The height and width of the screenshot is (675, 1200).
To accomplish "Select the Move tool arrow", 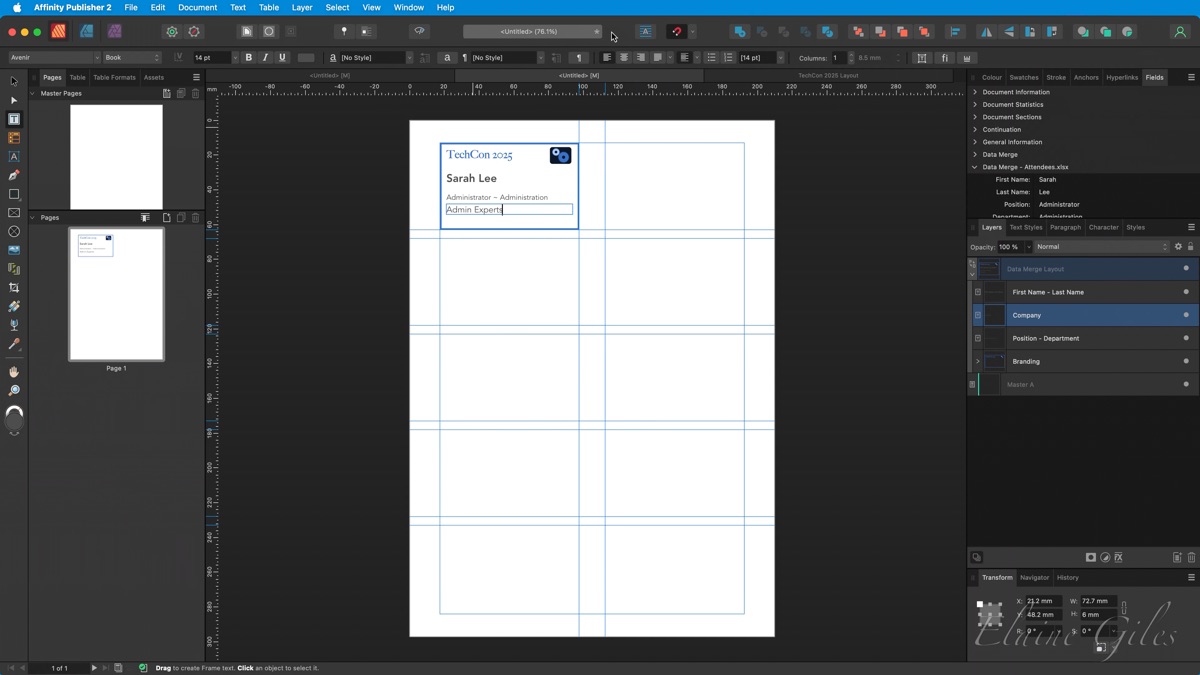I will pos(14,81).
